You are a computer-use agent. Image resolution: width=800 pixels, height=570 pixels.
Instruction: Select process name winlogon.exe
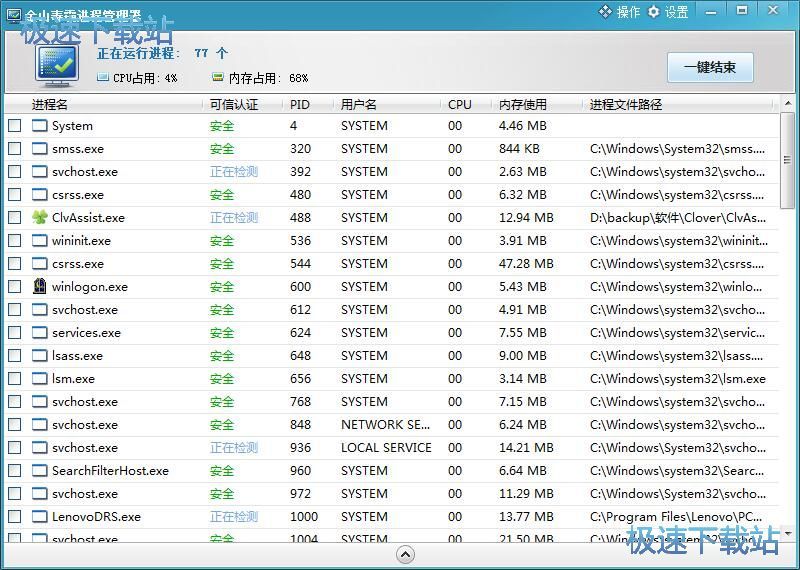click(90, 287)
